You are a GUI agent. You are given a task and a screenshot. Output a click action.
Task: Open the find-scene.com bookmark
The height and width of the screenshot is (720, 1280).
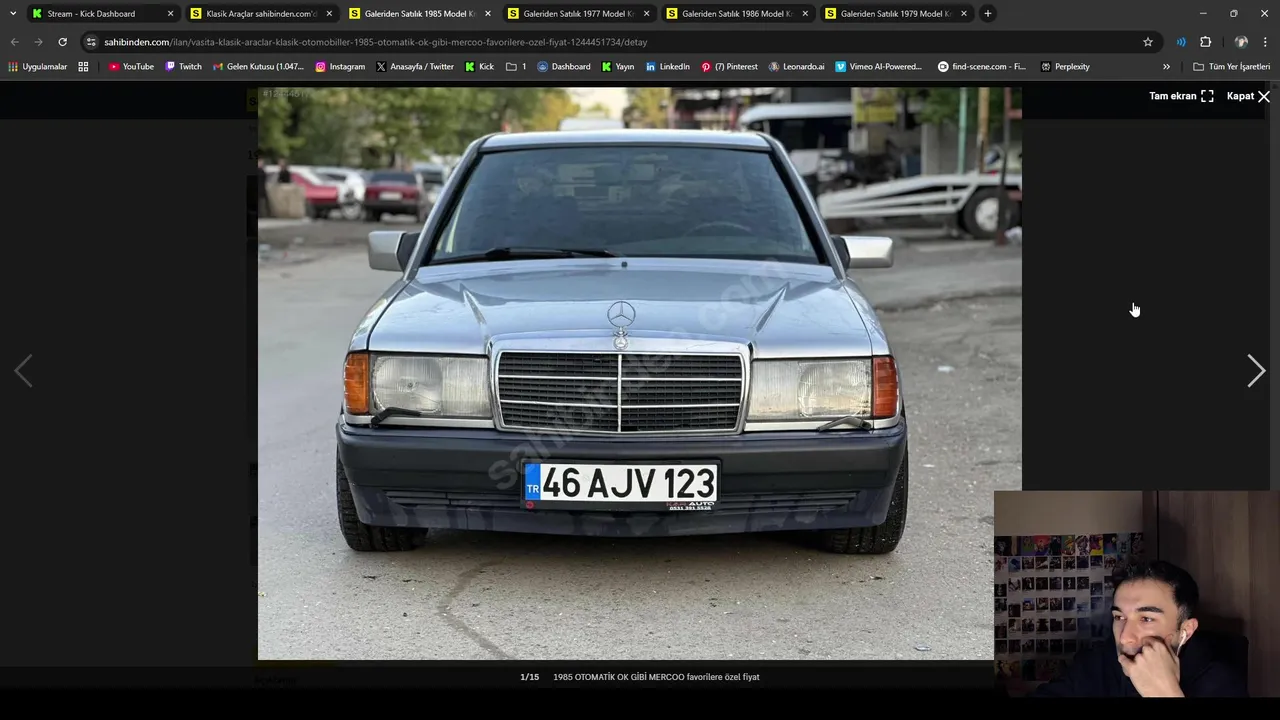pos(981,67)
